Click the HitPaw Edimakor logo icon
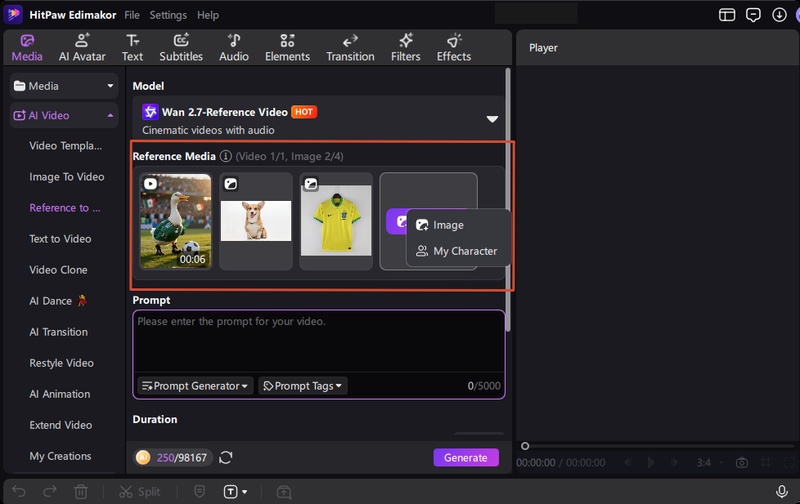The image size is (800, 504). point(13,14)
